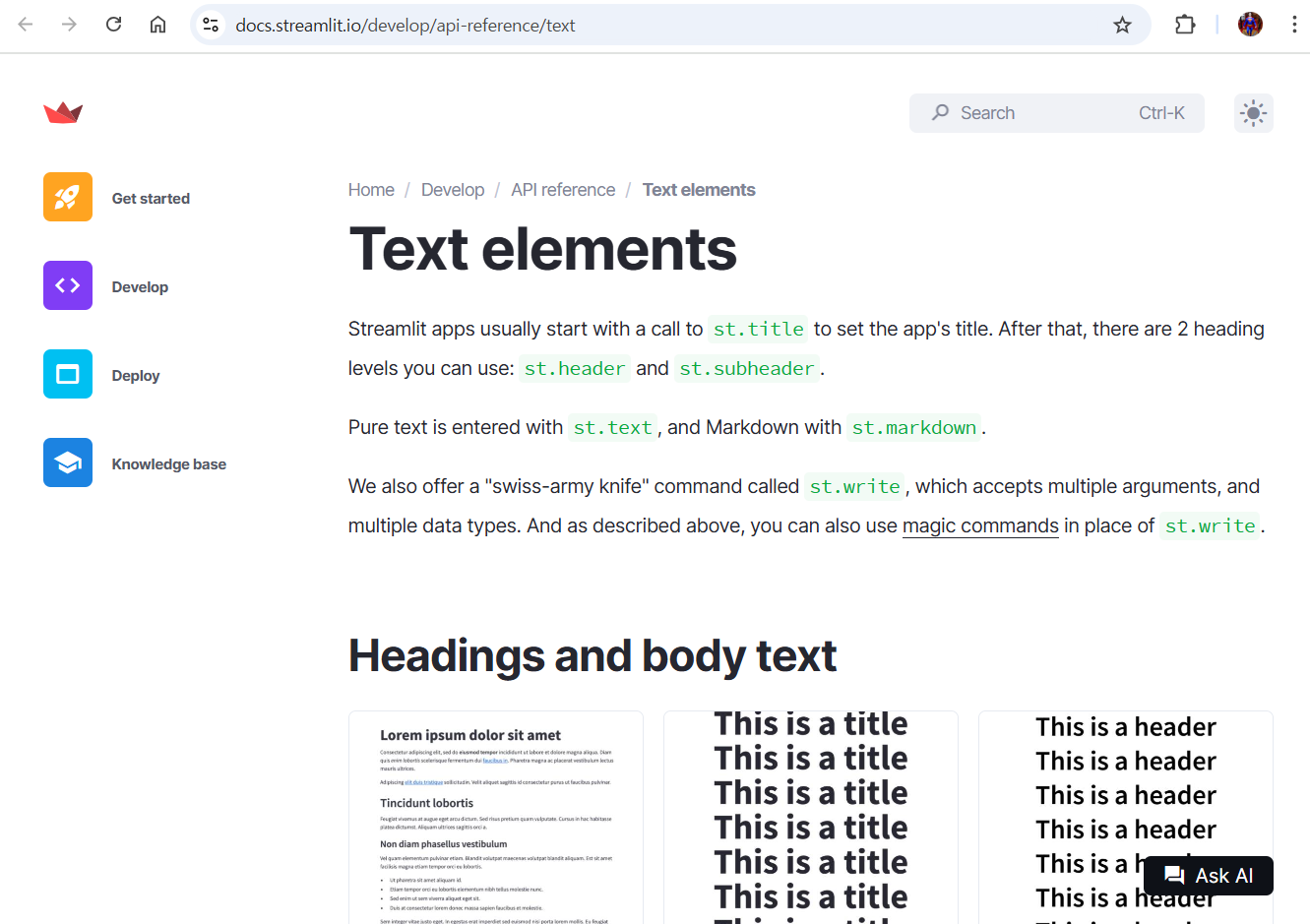Open the Ask AI chat button

click(1209, 876)
